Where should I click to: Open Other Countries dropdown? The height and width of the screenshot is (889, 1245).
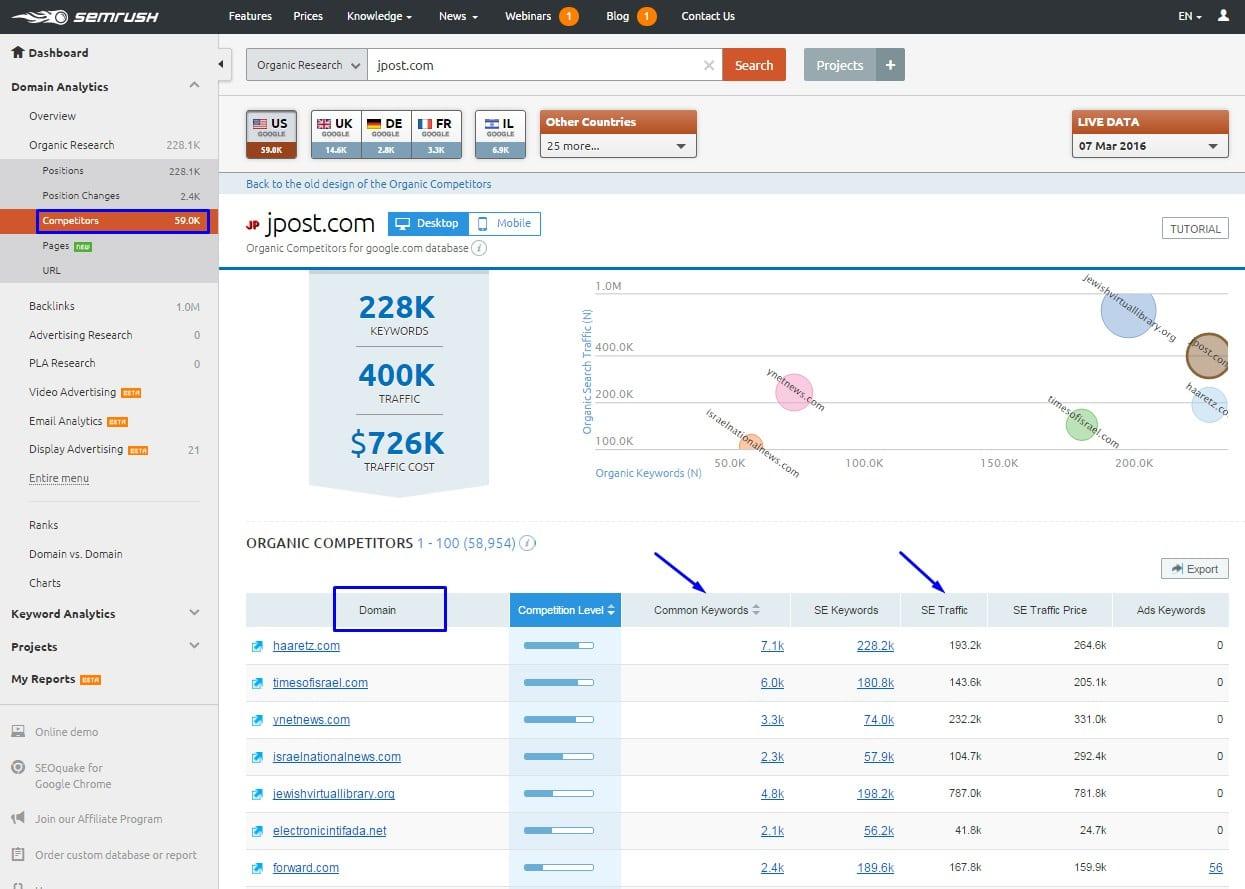point(618,146)
